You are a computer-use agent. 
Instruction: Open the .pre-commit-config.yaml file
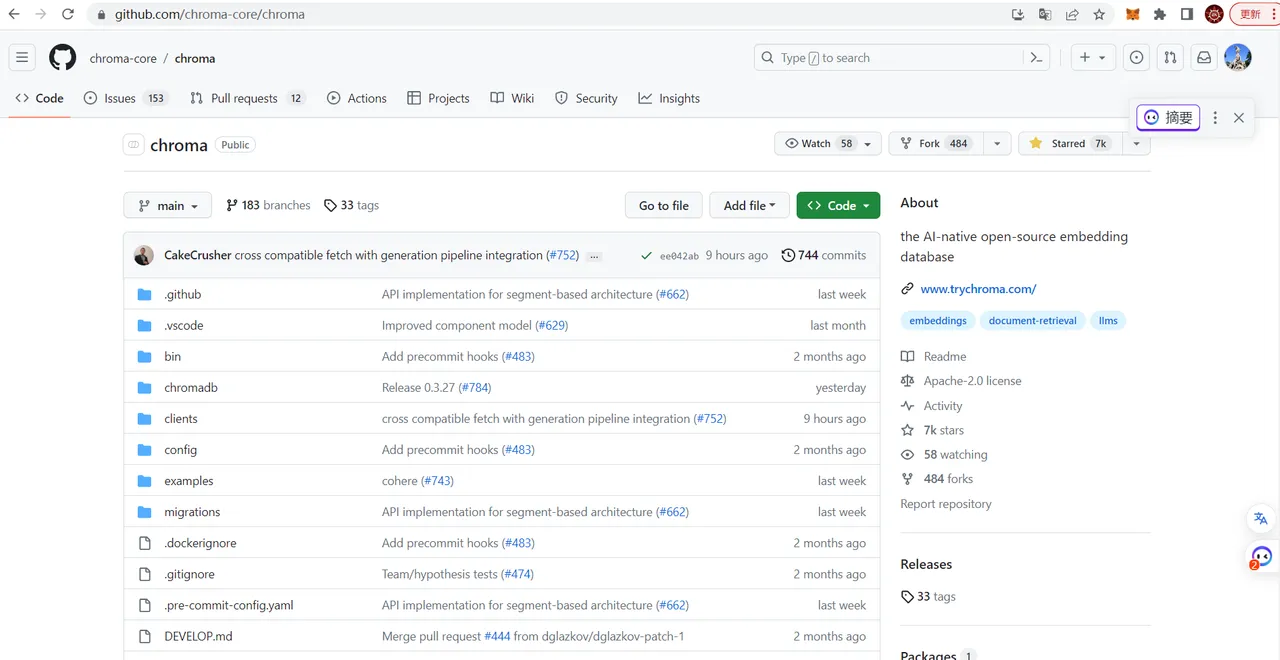229,606
